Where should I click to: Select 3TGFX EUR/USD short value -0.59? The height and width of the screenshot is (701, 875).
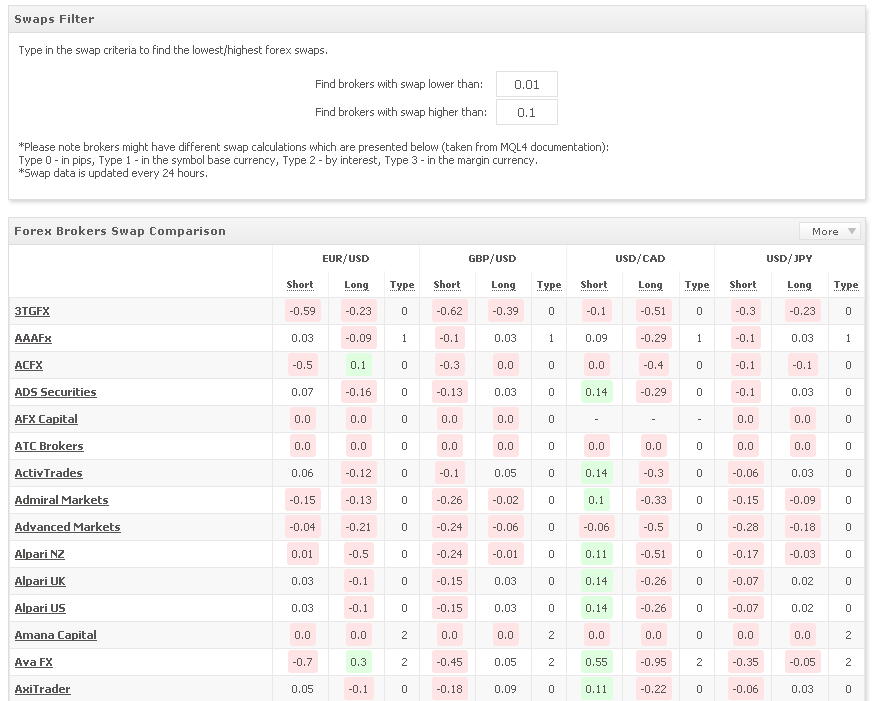coord(302,311)
